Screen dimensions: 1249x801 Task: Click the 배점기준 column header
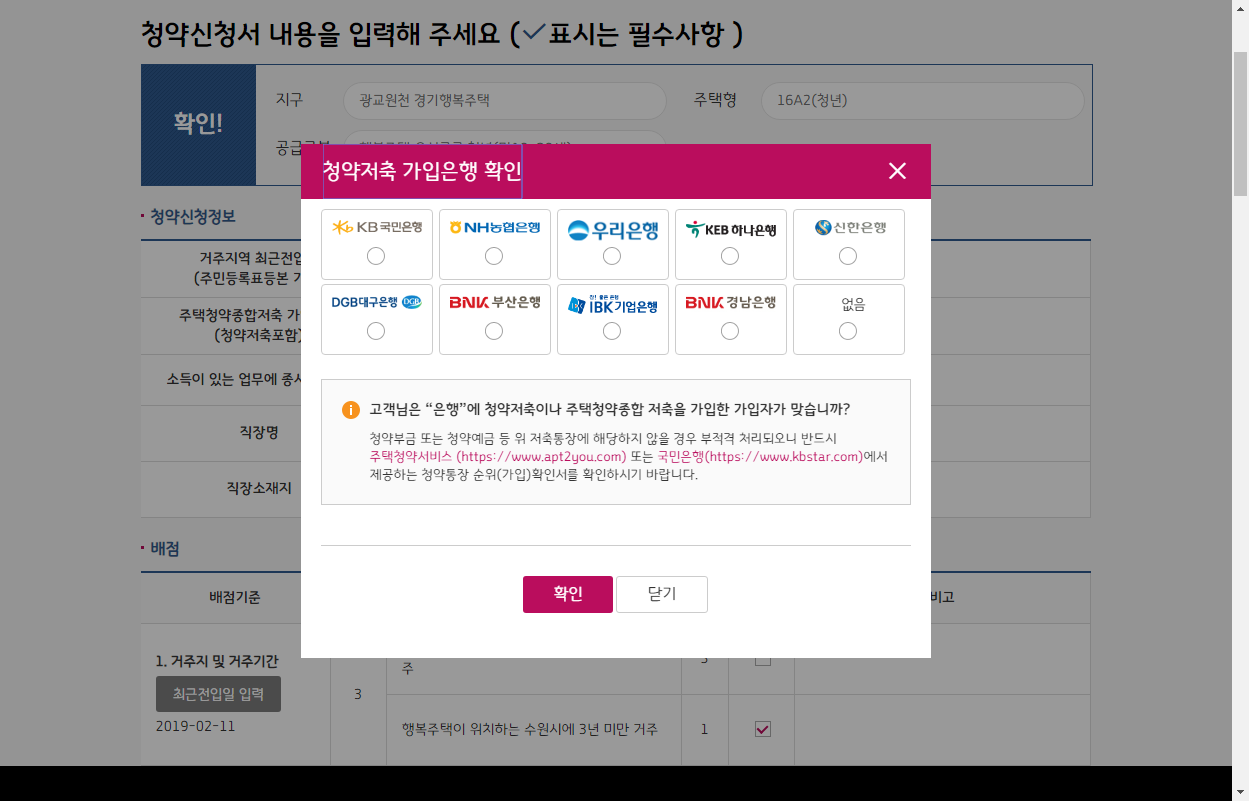[x=235, y=597]
